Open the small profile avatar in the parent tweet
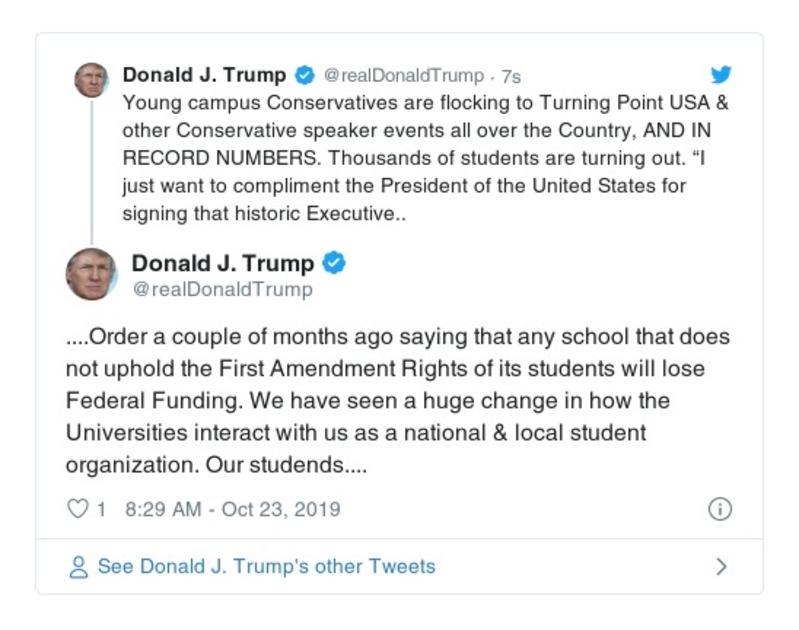This screenshot has height=630, width=799. click(x=91, y=80)
